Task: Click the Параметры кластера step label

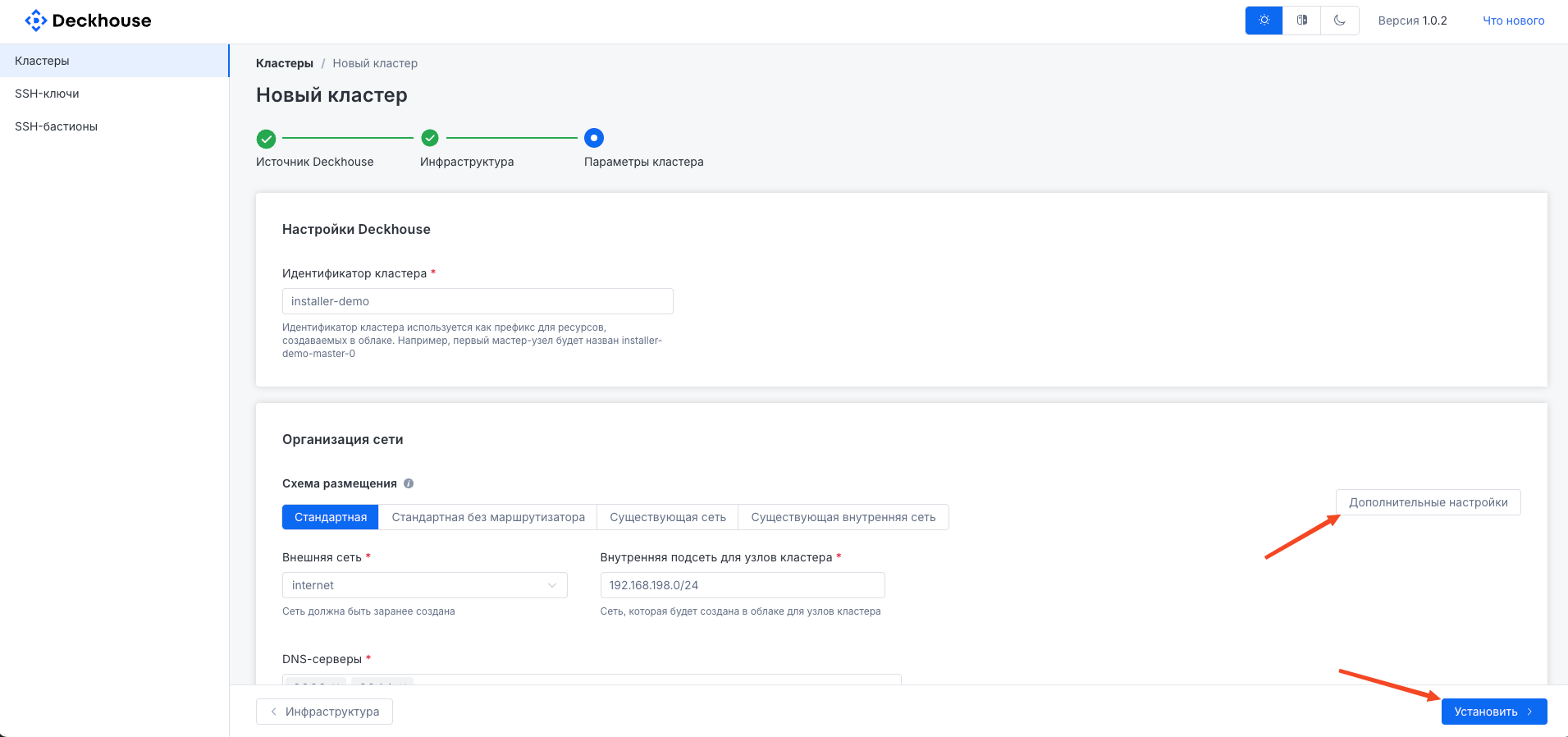Action: tap(644, 162)
